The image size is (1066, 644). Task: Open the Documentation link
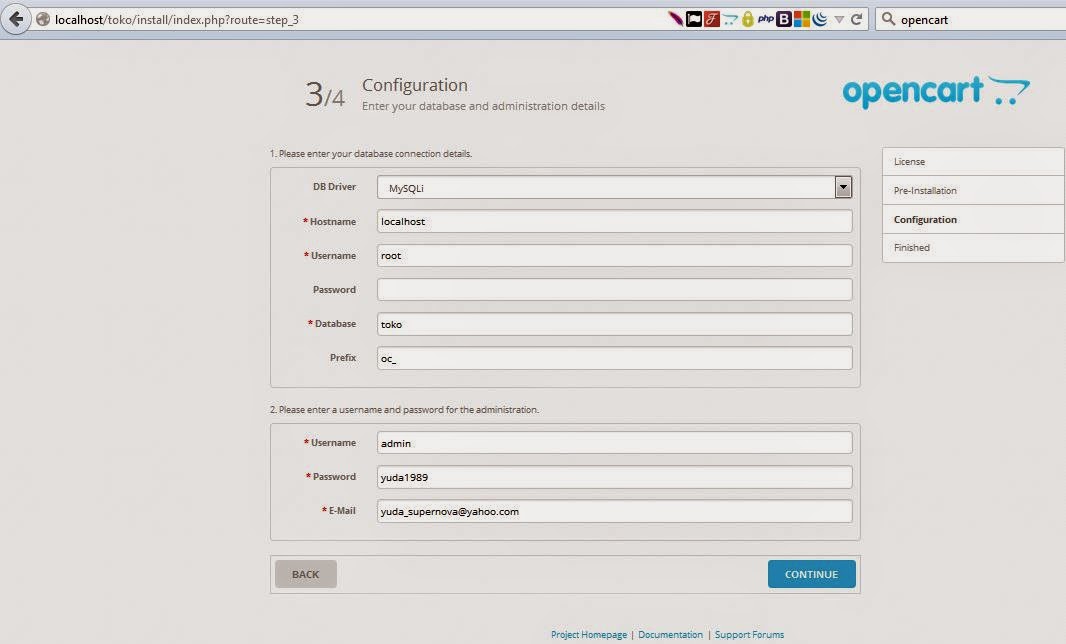click(x=670, y=634)
